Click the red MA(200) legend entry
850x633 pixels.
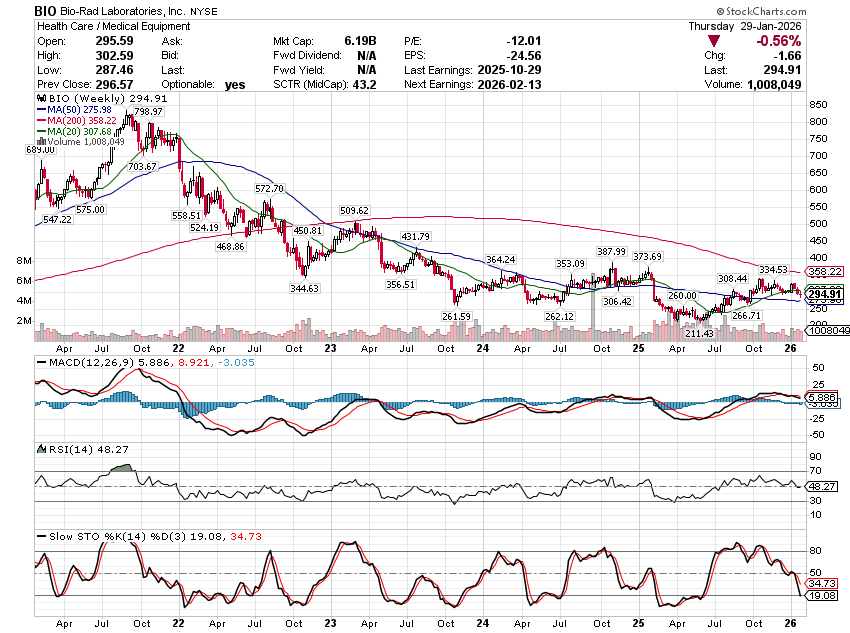click(x=73, y=121)
